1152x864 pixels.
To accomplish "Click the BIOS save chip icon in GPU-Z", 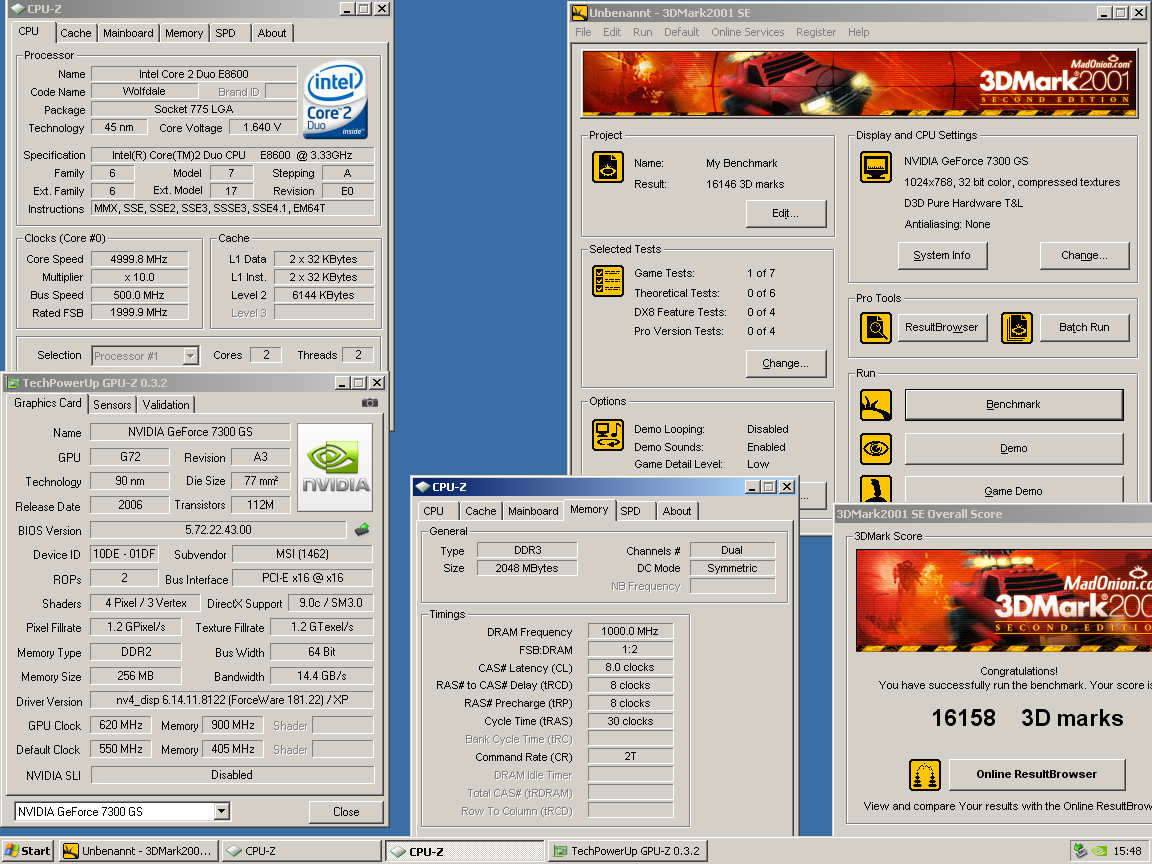I will pos(361,530).
